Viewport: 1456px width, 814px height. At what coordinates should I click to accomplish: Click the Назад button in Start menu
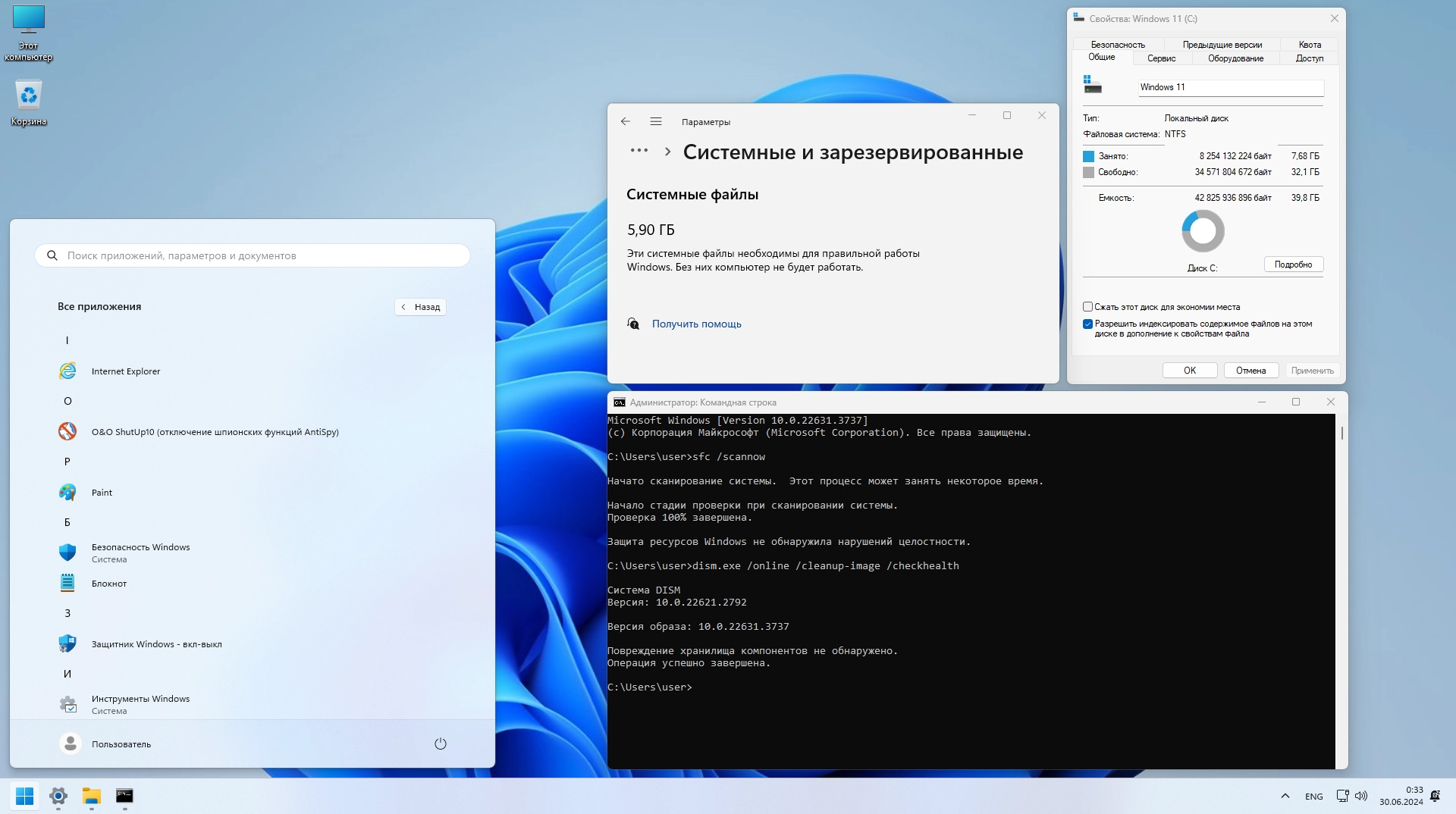click(x=420, y=307)
